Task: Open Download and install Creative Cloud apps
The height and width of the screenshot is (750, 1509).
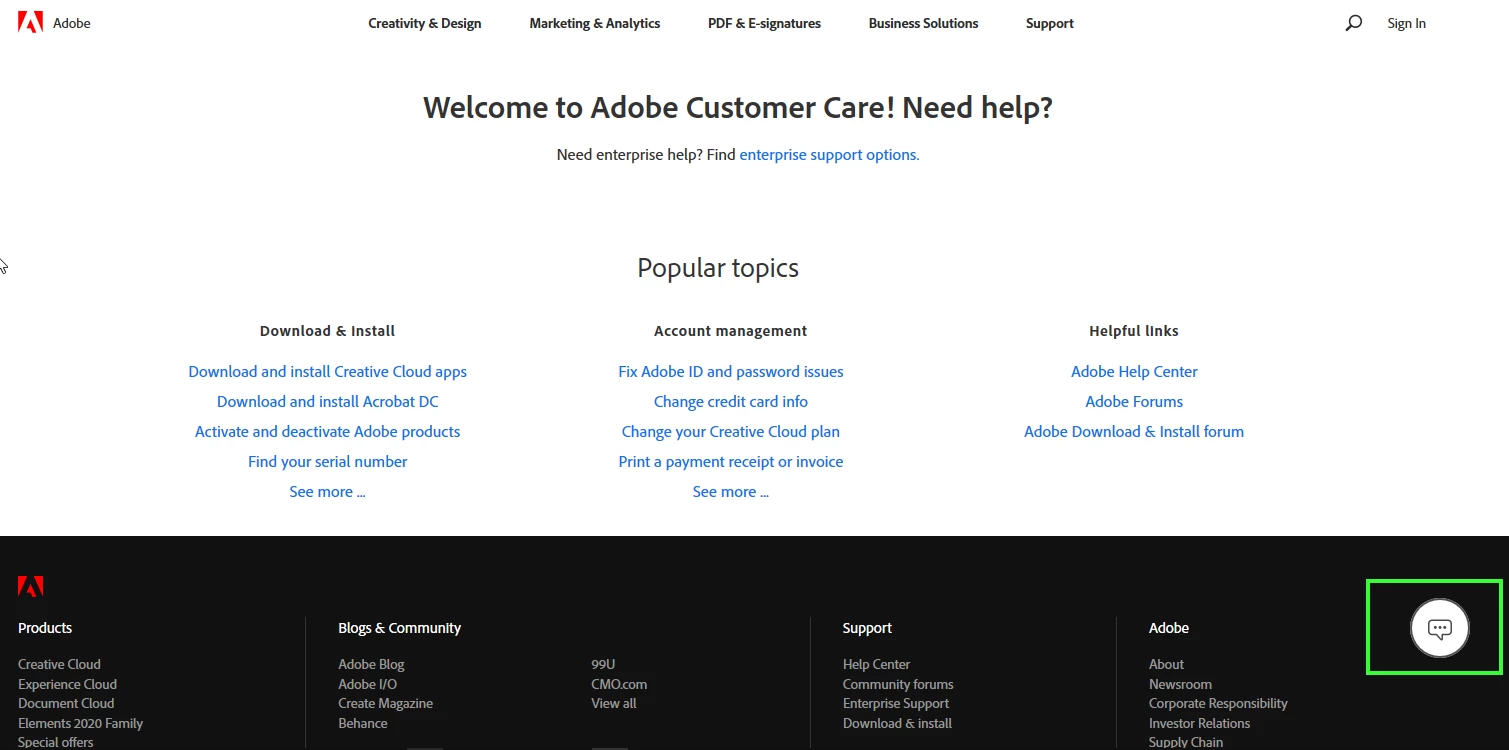Action: point(328,371)
